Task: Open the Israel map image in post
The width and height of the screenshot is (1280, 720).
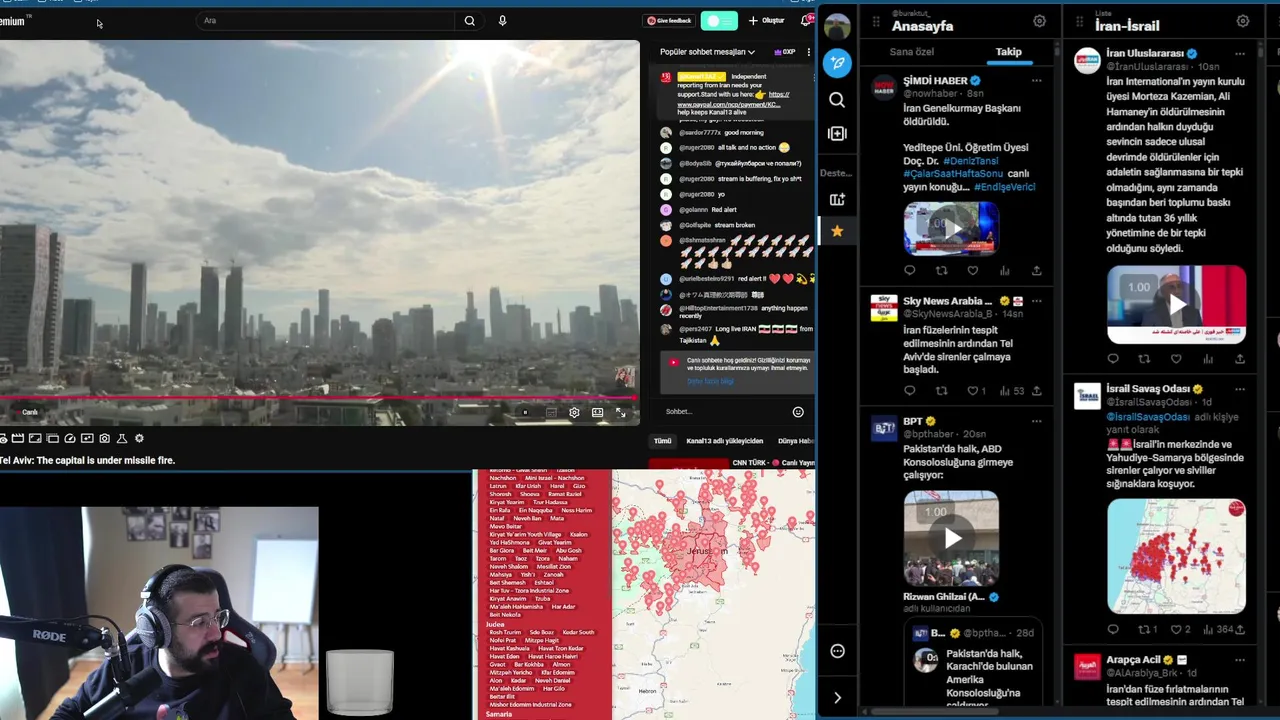Action: 1176,556
